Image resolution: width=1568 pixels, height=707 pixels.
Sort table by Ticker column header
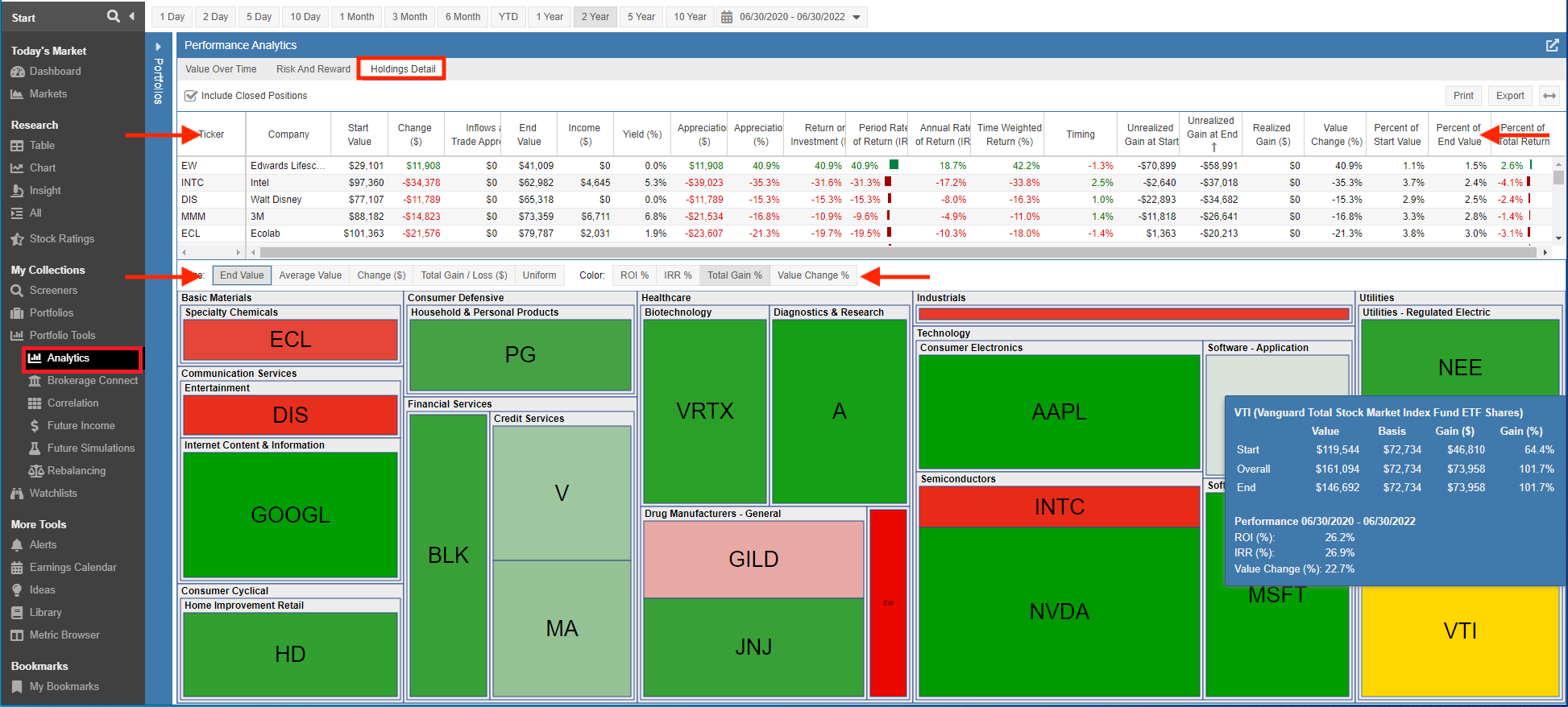(211, 134)
